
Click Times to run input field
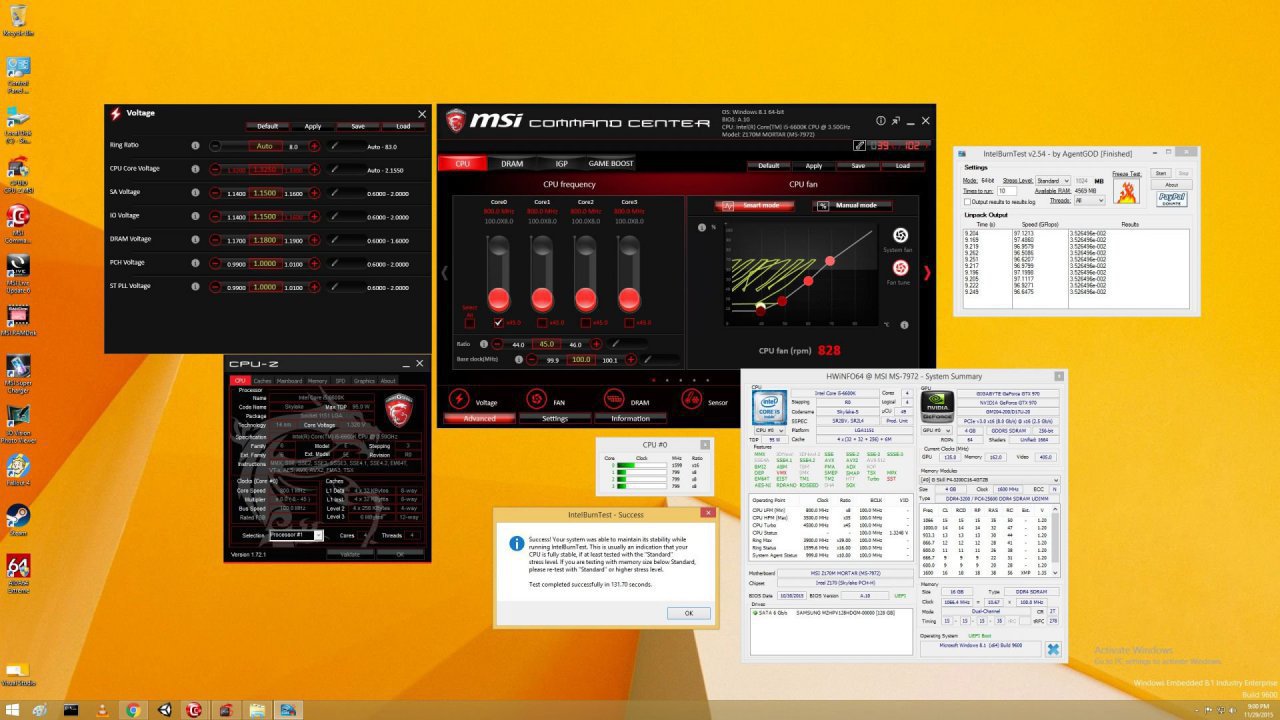(1006, 190)
